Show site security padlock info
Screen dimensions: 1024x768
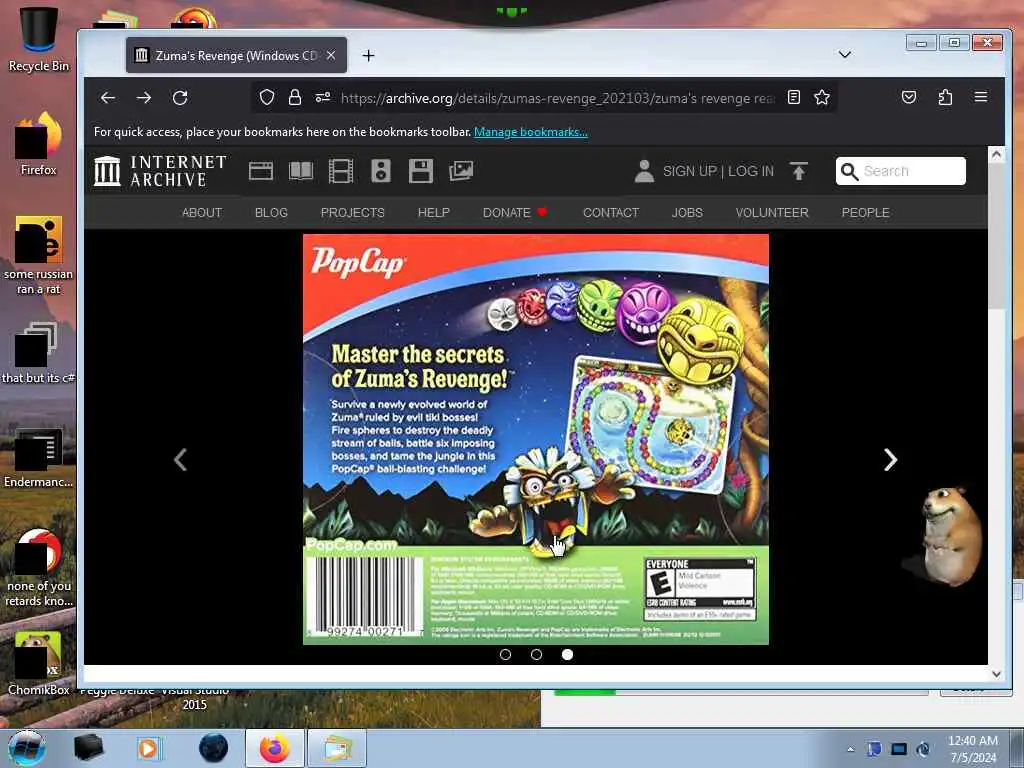pyautogui.click(x=295, y=98)
